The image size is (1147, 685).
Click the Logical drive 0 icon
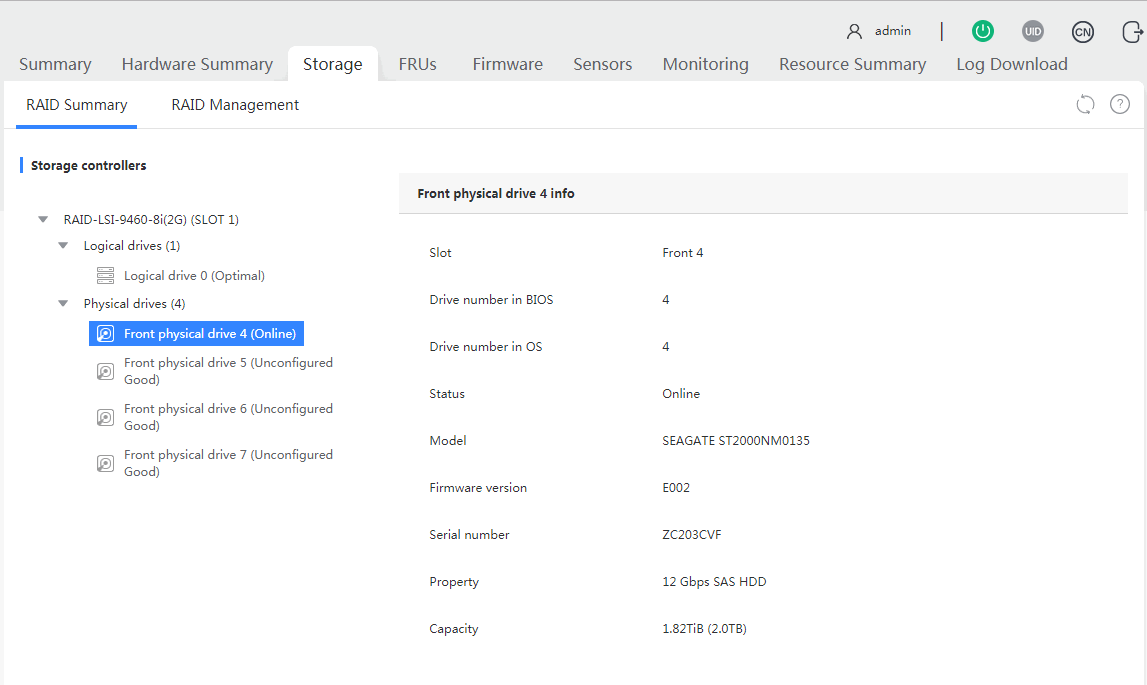(x=105, y=275)
